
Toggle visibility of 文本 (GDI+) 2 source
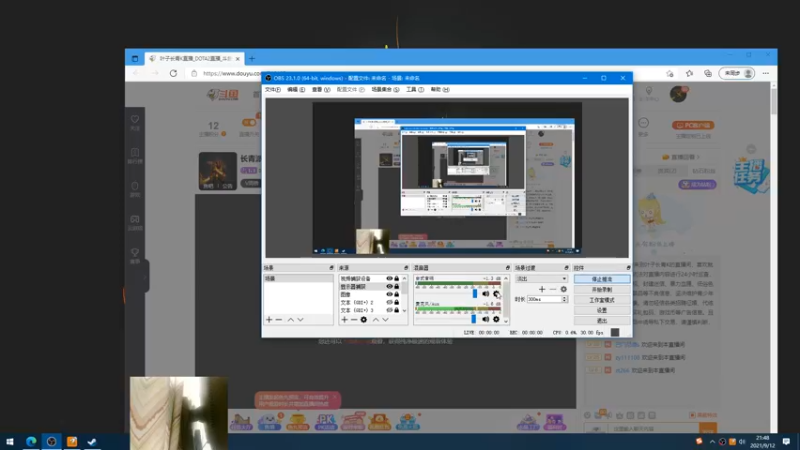click(x=389, y=302)
